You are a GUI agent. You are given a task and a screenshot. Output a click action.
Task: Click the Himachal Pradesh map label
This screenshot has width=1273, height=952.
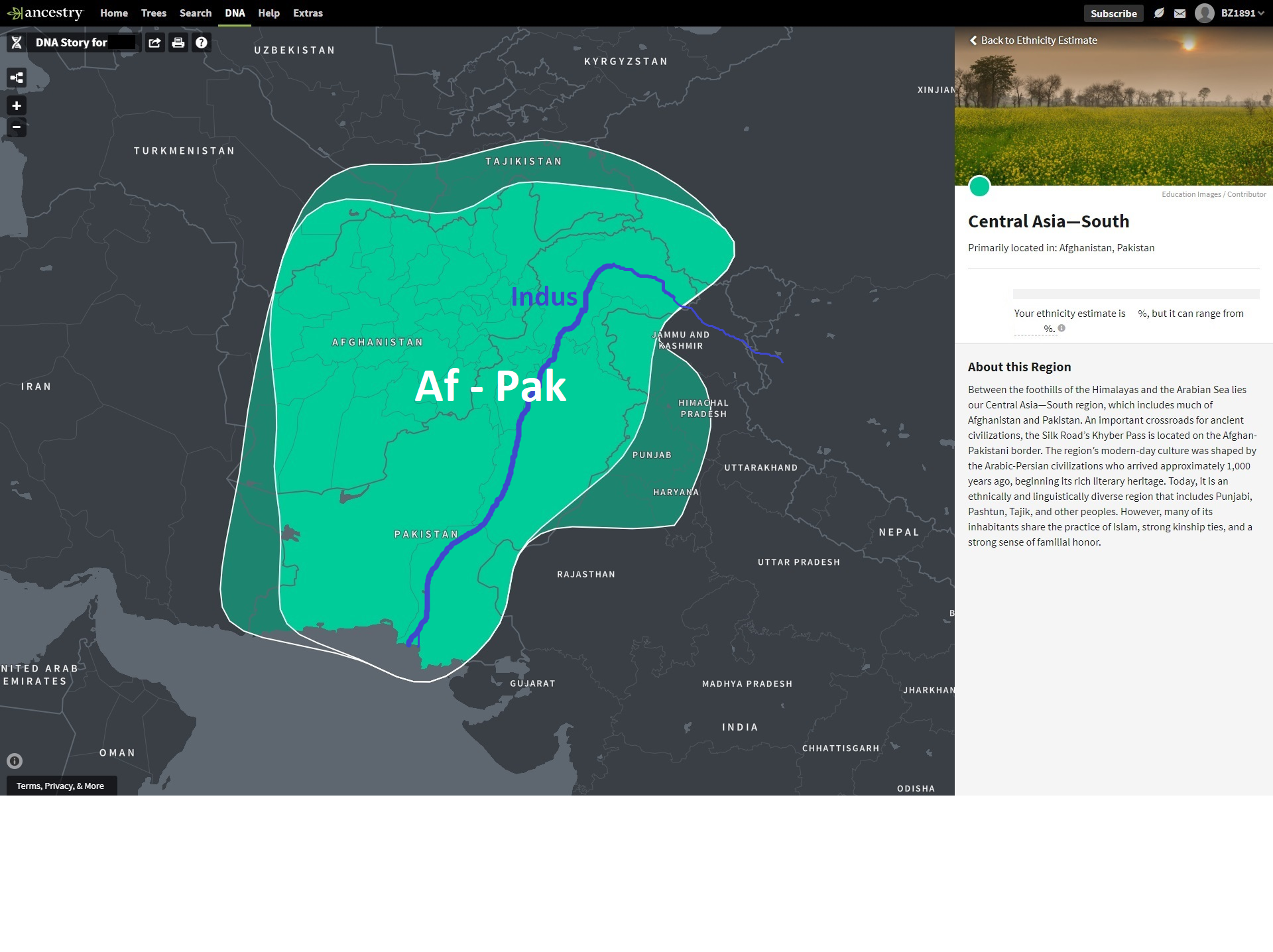click(x=703, y=408)
